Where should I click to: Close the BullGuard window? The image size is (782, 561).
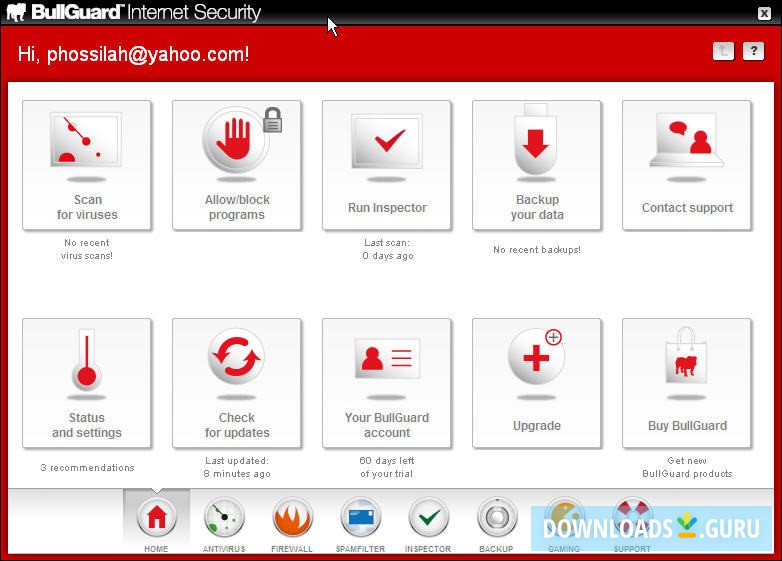[764, 13]
